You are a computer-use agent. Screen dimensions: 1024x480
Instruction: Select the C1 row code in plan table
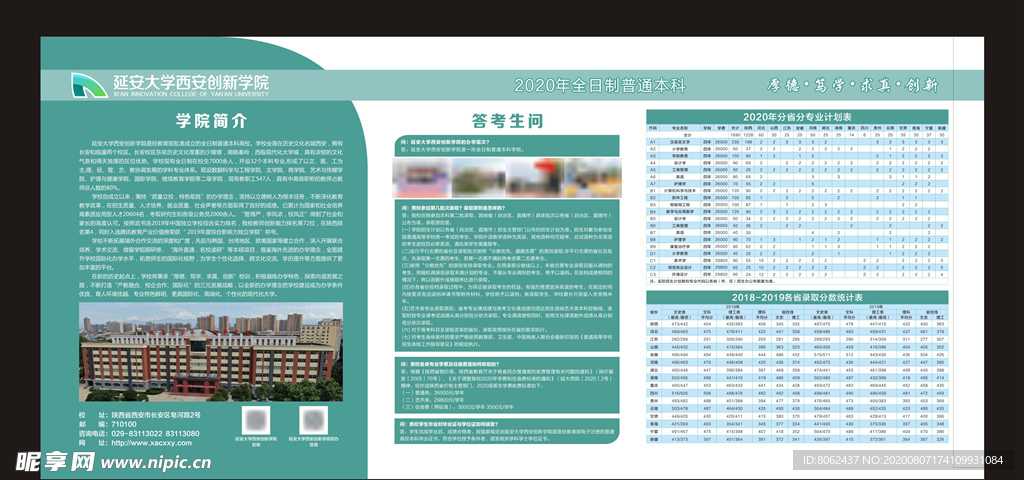click(x=652, y=261)
